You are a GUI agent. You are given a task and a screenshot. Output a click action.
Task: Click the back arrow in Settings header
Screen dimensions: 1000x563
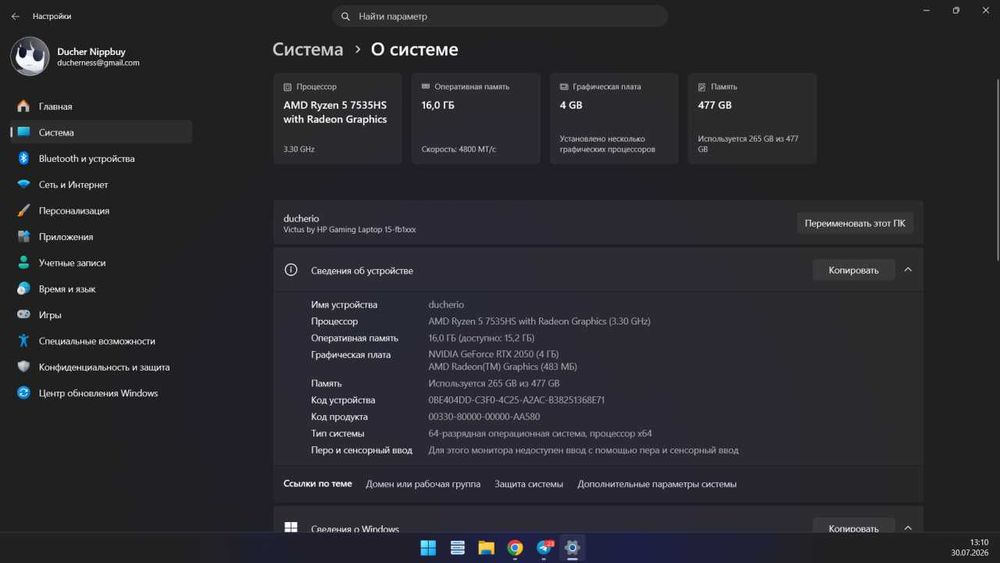[15, 16]
